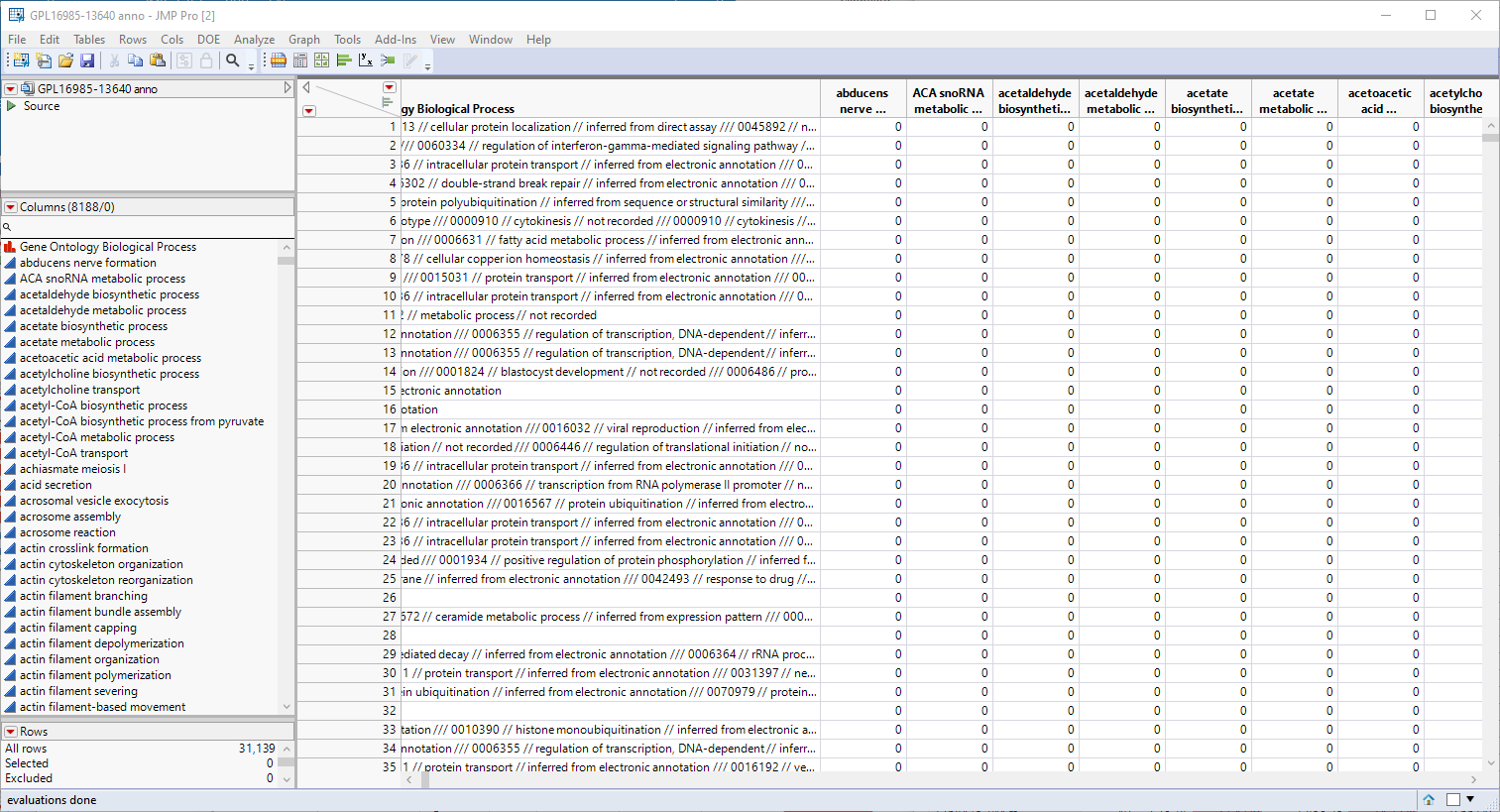This screenshot has width=1500, height=812.
Task: Click the column search input field
Action: 149,227
